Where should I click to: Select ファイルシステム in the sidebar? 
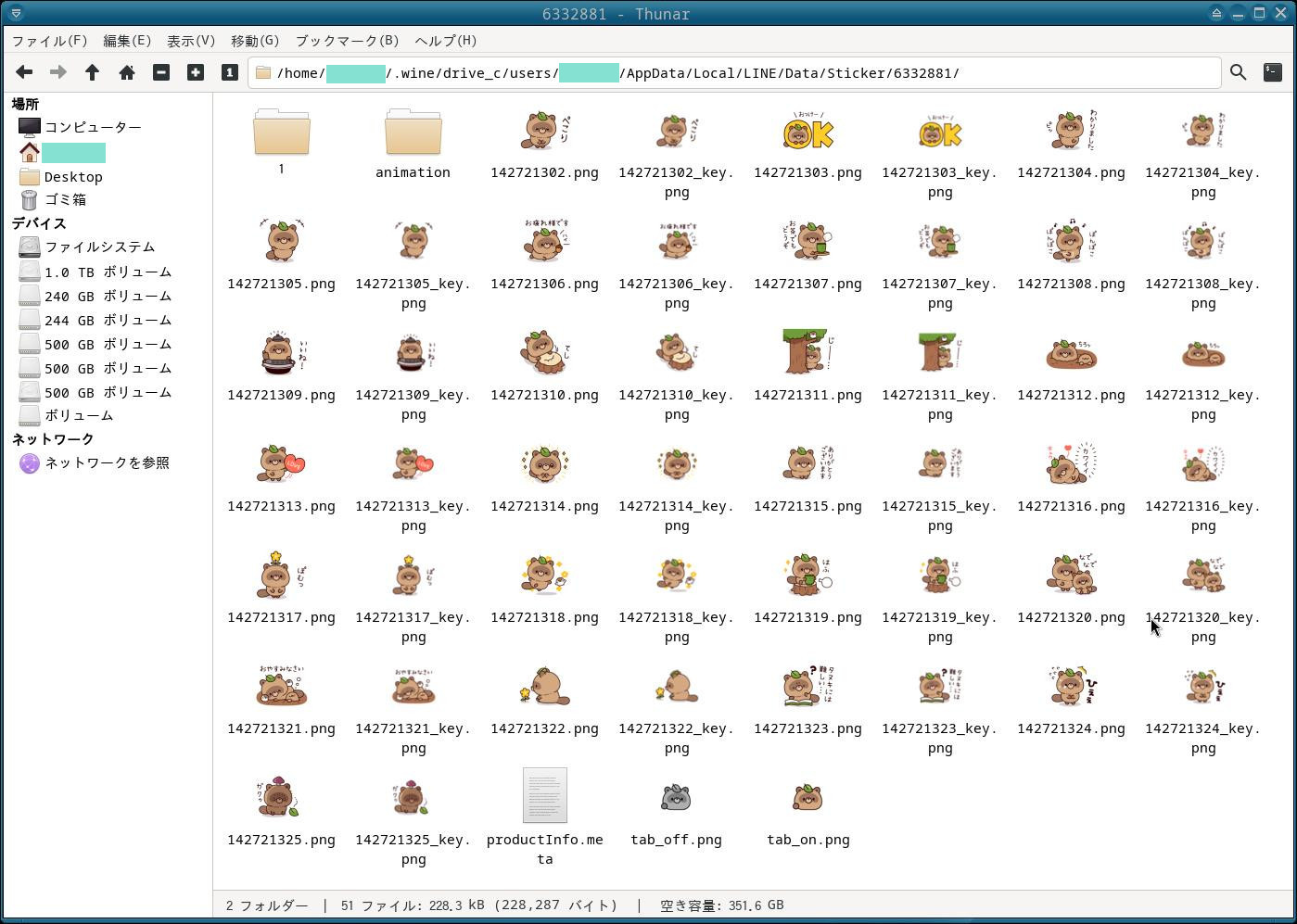[x=99, y=247]
